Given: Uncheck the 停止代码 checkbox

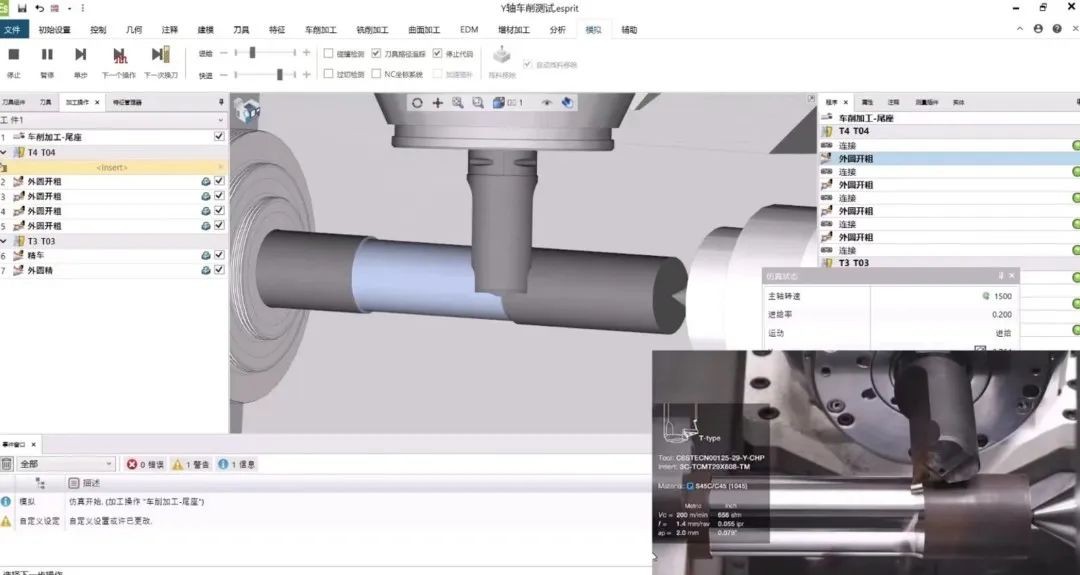Looking at the screenshot, I should pos(437,53).
